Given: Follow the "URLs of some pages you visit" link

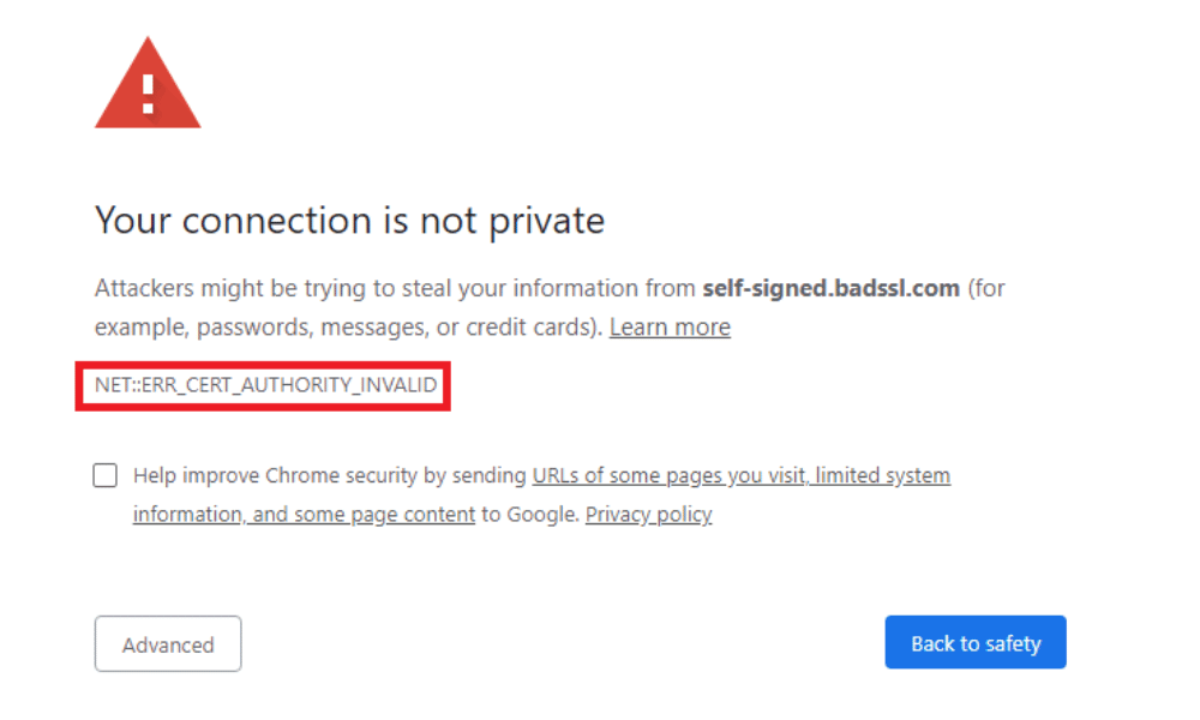Looking at the screenshot, I should (x=668, y=475).
